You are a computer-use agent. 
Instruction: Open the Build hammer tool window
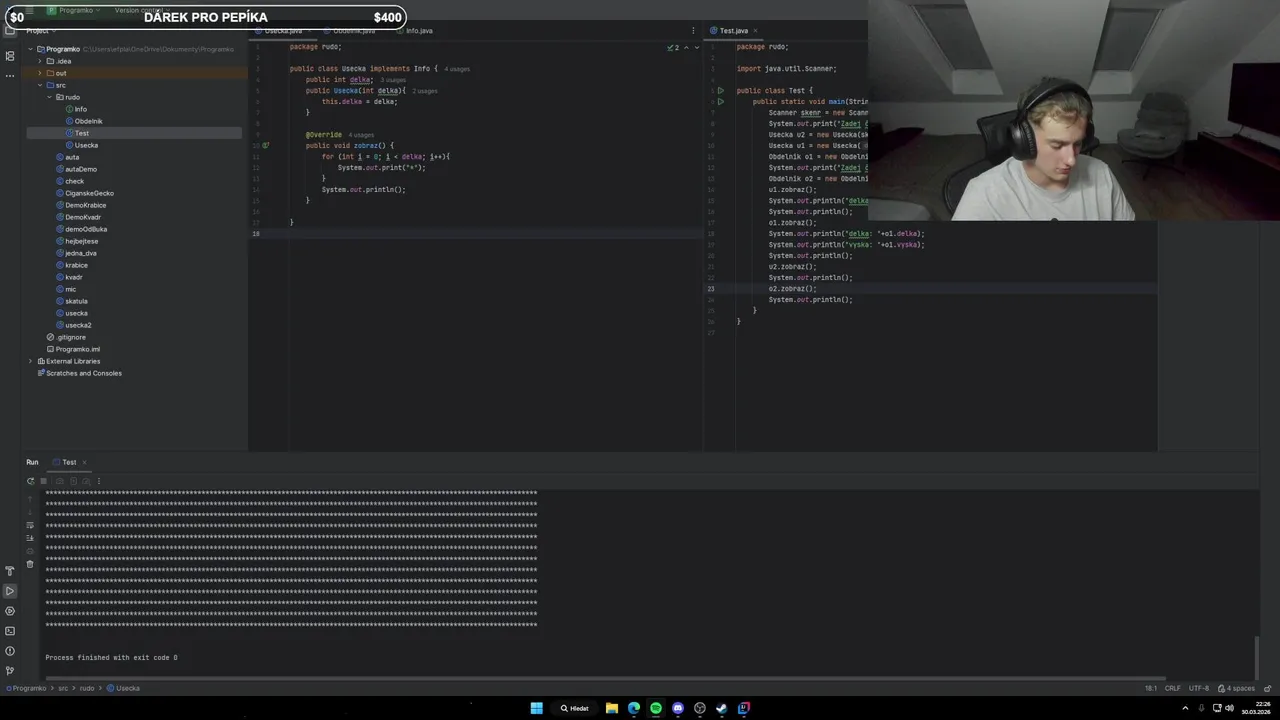10,571
